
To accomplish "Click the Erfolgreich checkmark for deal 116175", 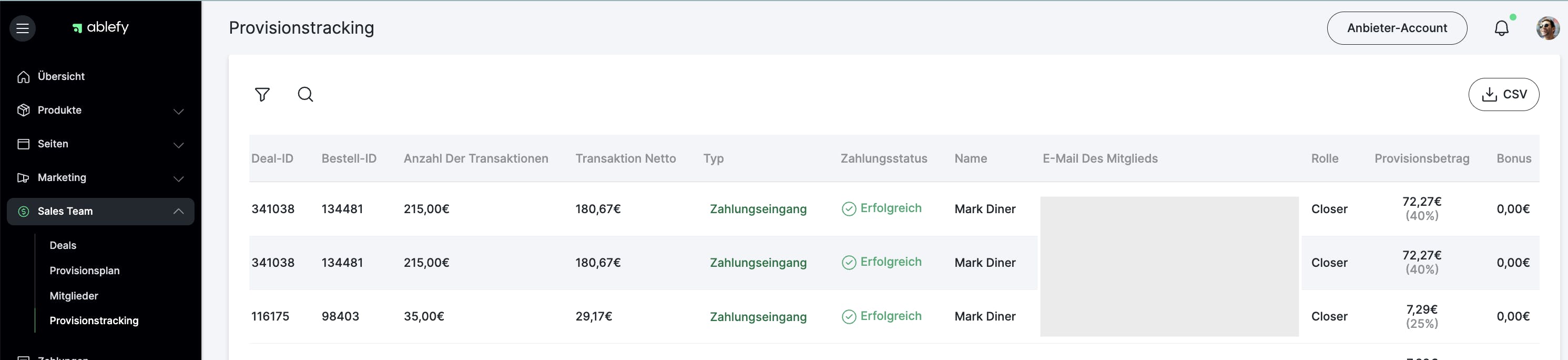I will 849,316.
